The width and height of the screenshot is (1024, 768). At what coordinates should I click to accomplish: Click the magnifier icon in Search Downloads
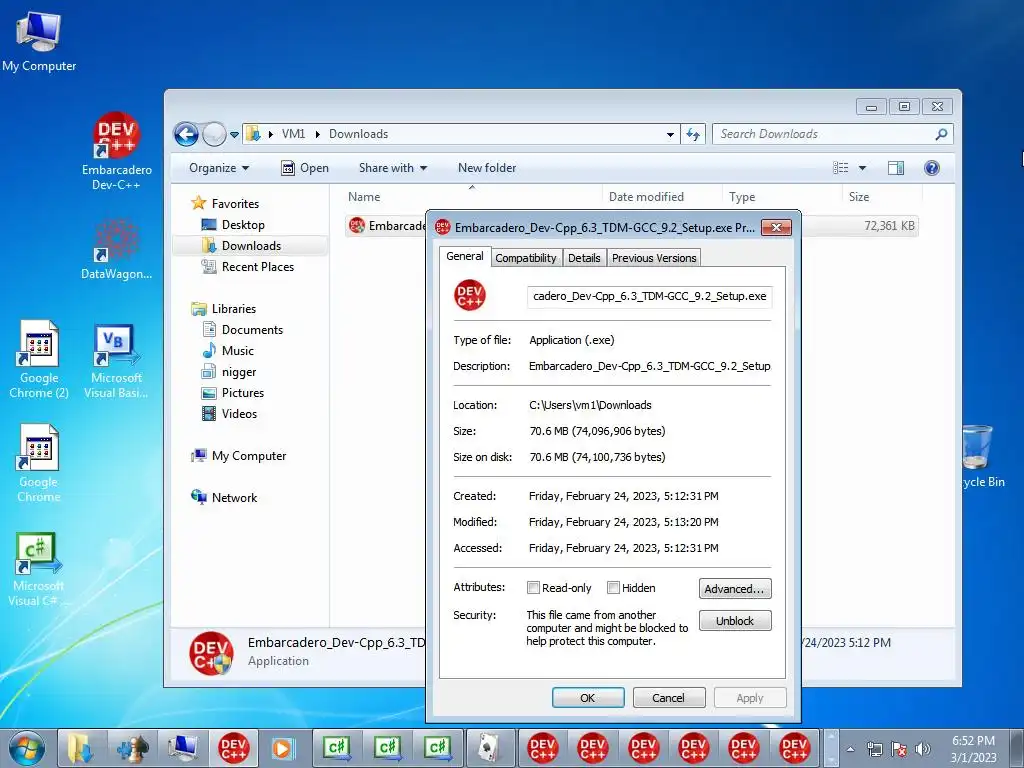940,135
